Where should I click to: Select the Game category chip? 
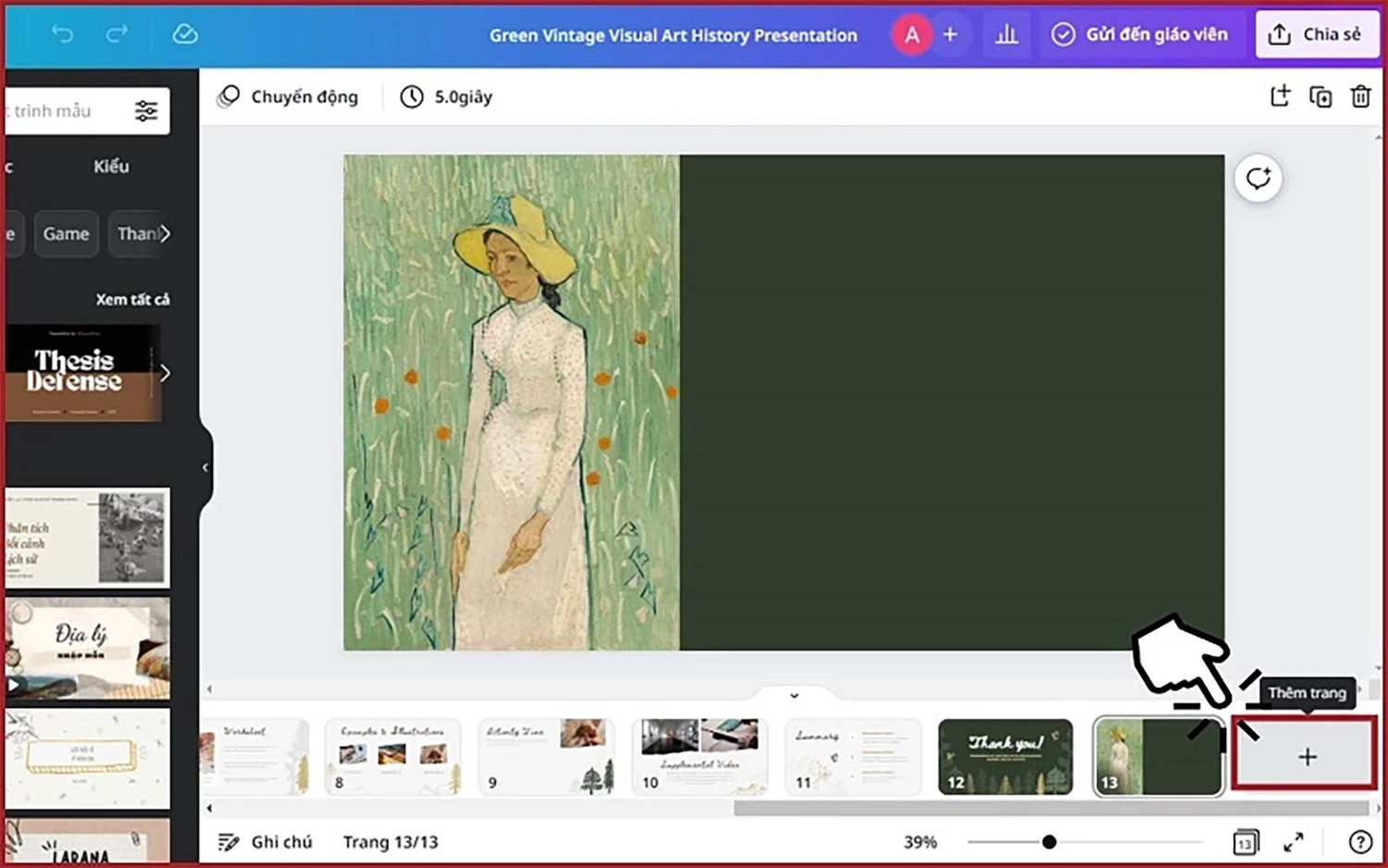coord(67,234)
